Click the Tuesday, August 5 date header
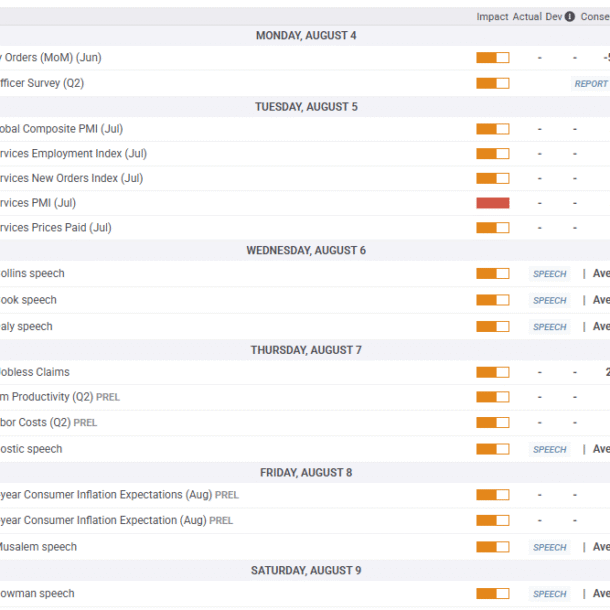The height and width of the screenshot is (610, 610). point(306,107)
